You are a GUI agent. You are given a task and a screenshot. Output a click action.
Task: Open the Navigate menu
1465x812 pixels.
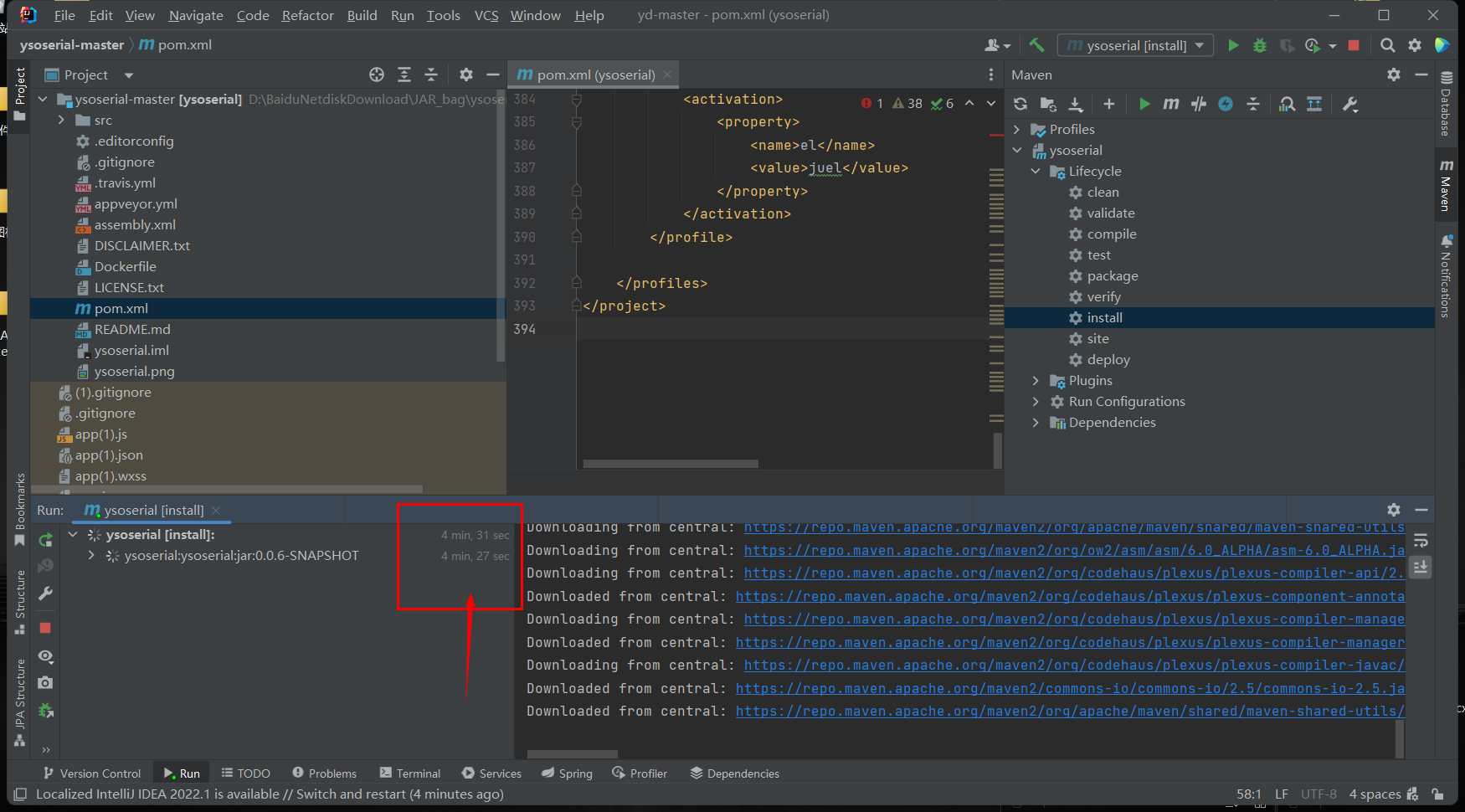pos(196,16)
